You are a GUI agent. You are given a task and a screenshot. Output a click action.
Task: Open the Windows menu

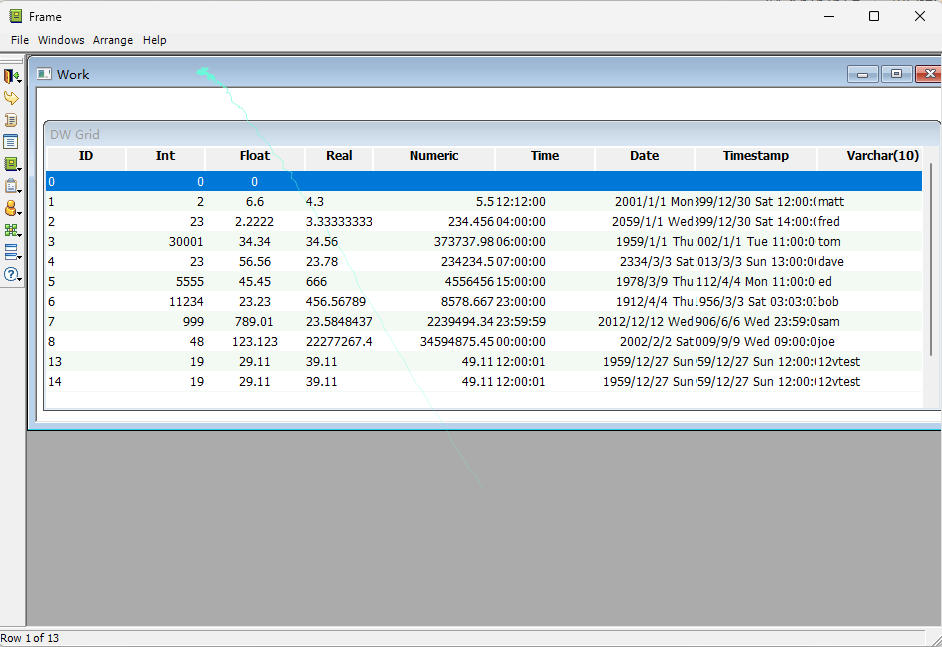pos(61,40)
